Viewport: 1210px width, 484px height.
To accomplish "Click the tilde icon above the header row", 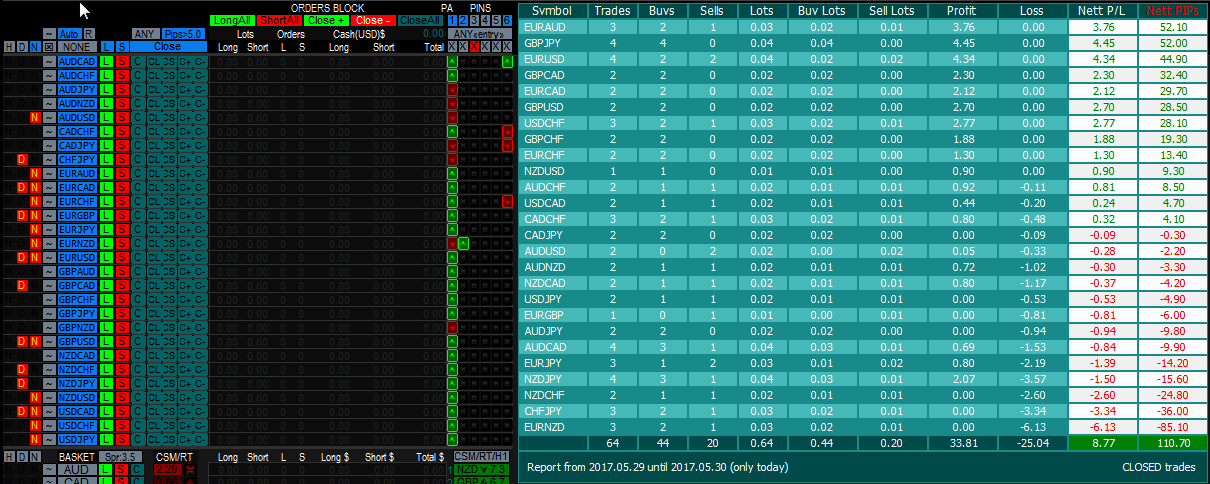I will click(x=49, y=33).
